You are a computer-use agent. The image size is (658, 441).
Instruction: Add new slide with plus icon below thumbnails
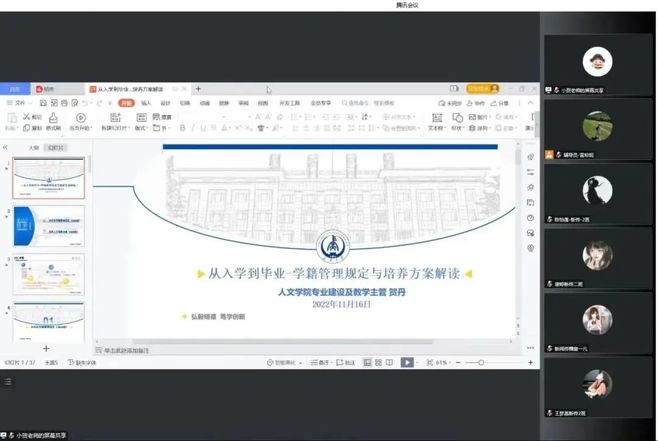pos(46,347)
